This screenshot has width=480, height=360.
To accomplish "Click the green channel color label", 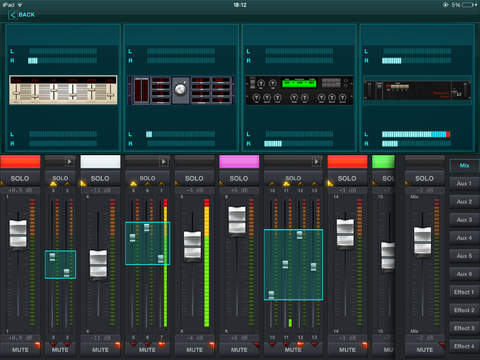I will click(x=383, y=162).
